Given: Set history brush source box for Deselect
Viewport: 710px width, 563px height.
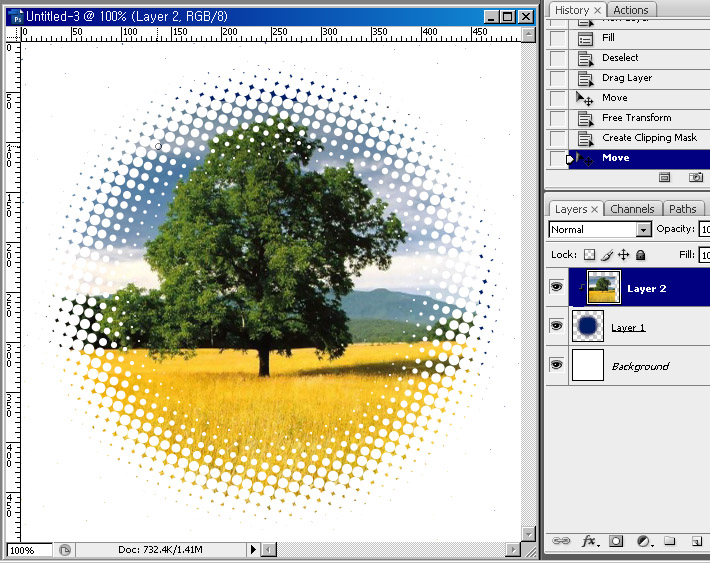Looking at the screenshot, I should pyautogui.click(x=558, y=58).
